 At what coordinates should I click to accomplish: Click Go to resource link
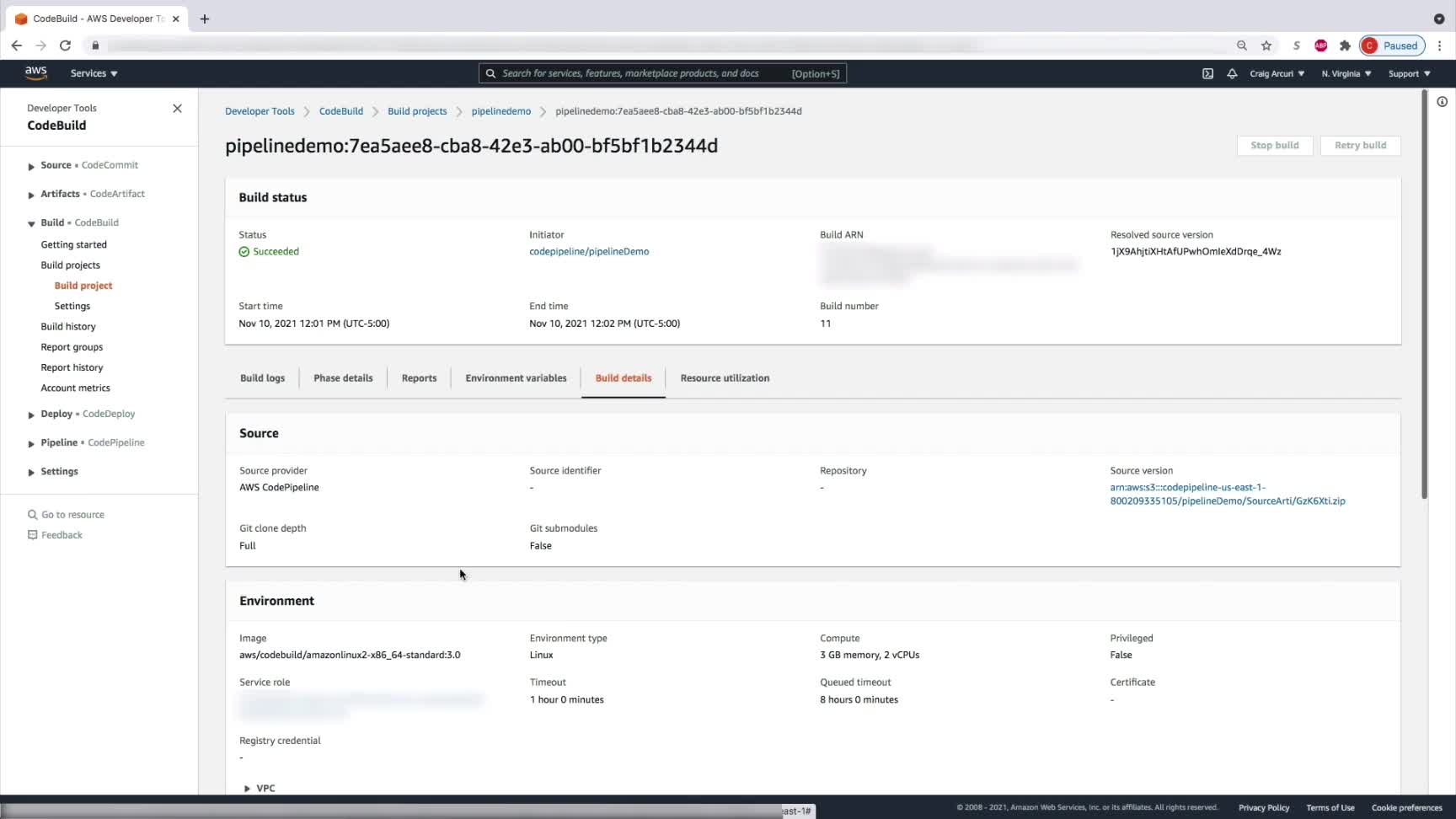(73, 515)
